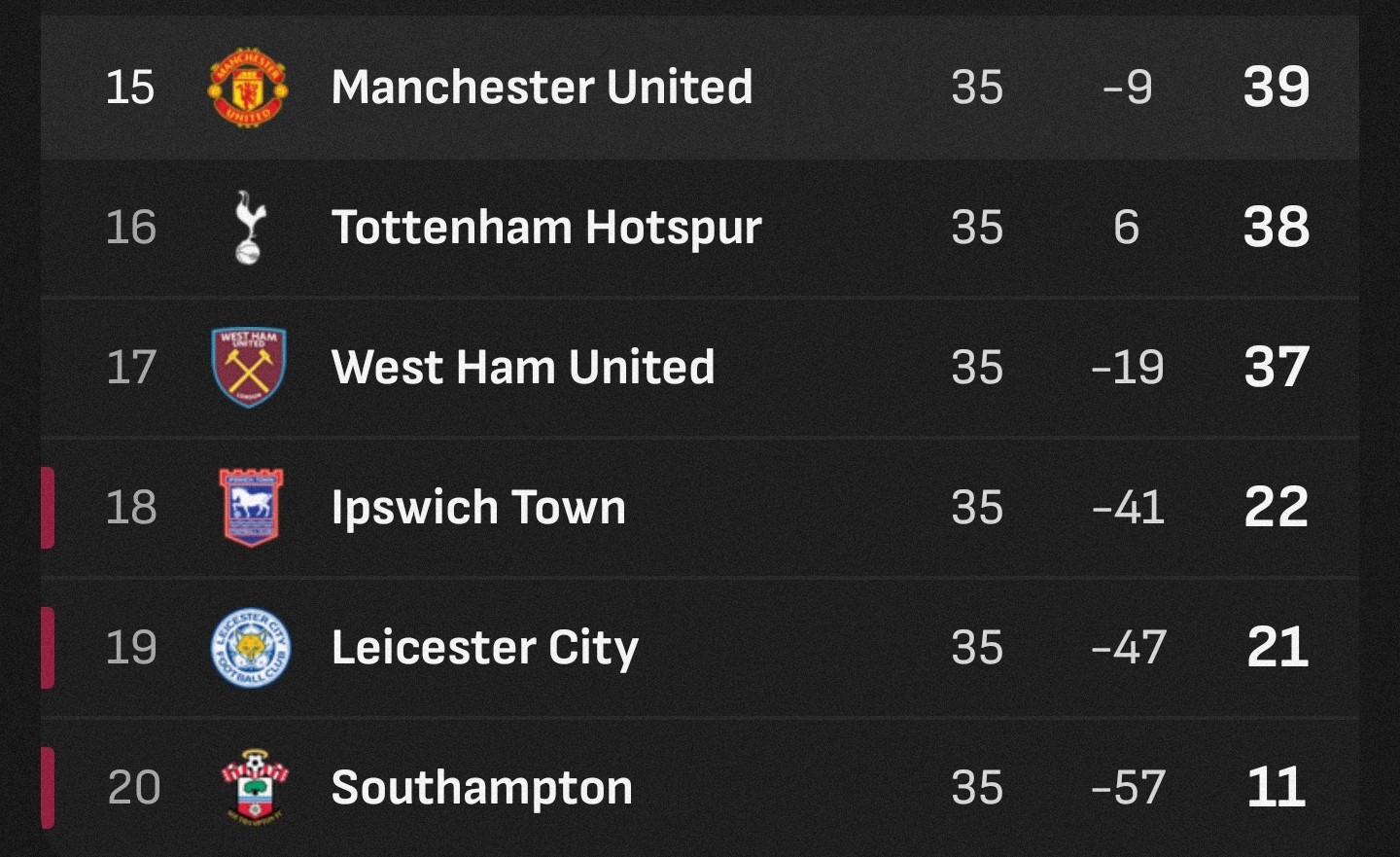Click the Leicester City team name
Screen dimensions: 1400x857
(x=484, y=649)
